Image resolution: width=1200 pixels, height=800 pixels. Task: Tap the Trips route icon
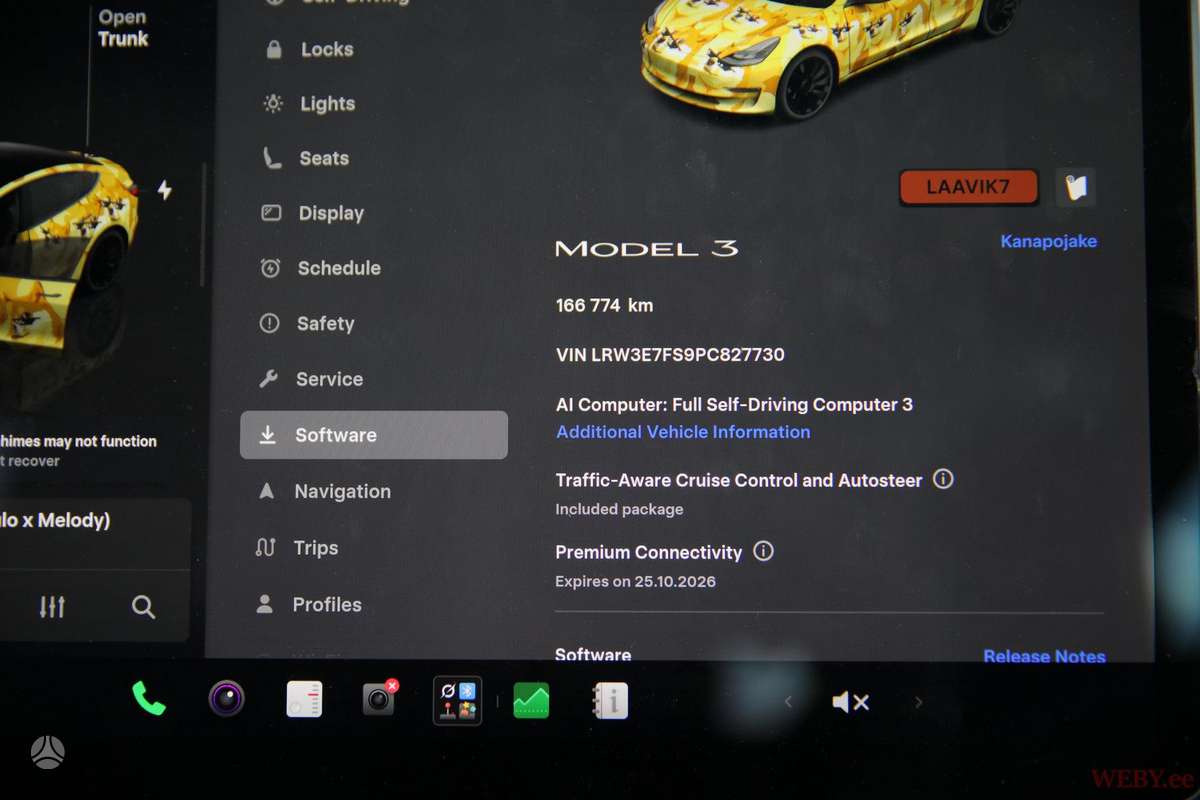click(x=265, y=548)
